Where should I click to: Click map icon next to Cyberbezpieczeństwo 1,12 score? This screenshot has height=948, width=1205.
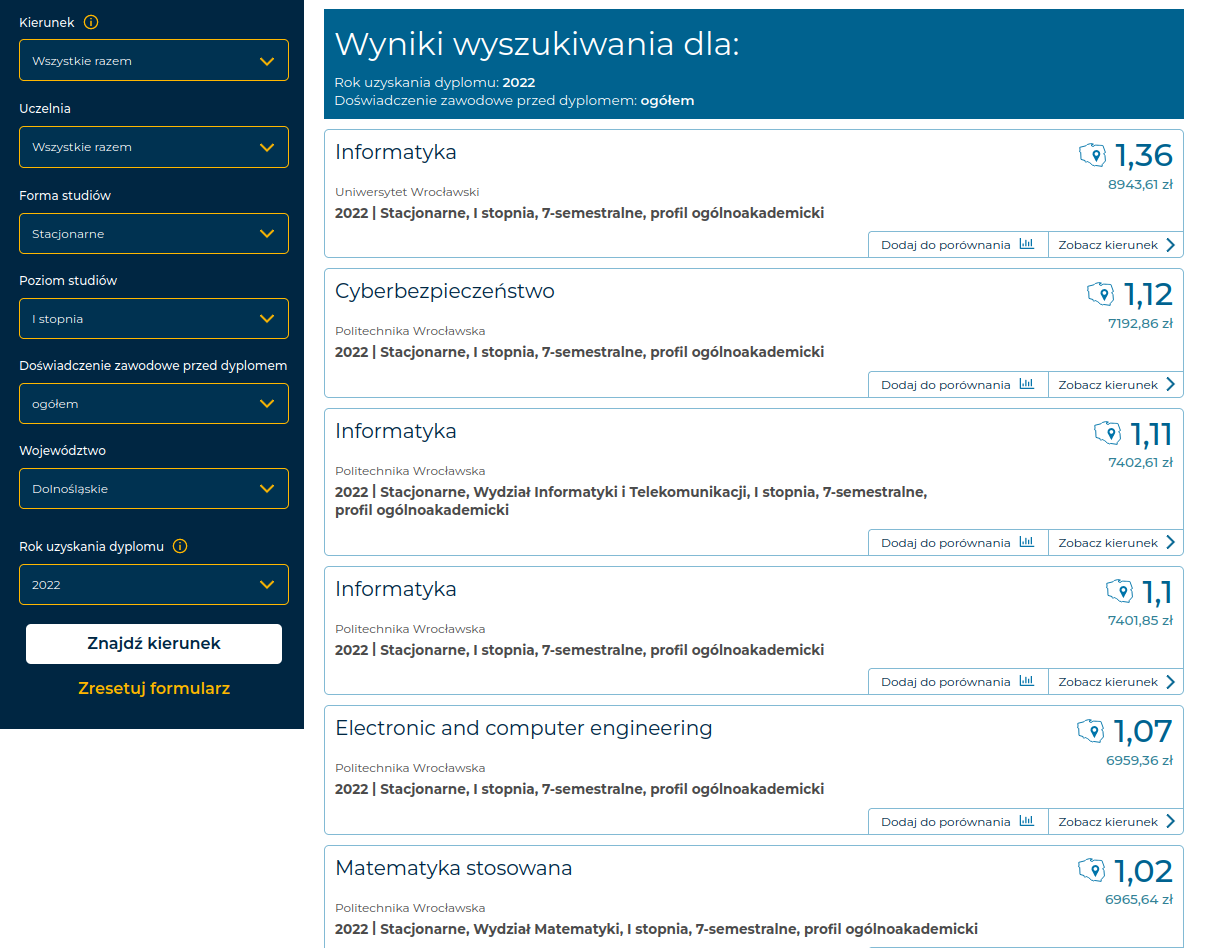click(x=1100, y=294)
